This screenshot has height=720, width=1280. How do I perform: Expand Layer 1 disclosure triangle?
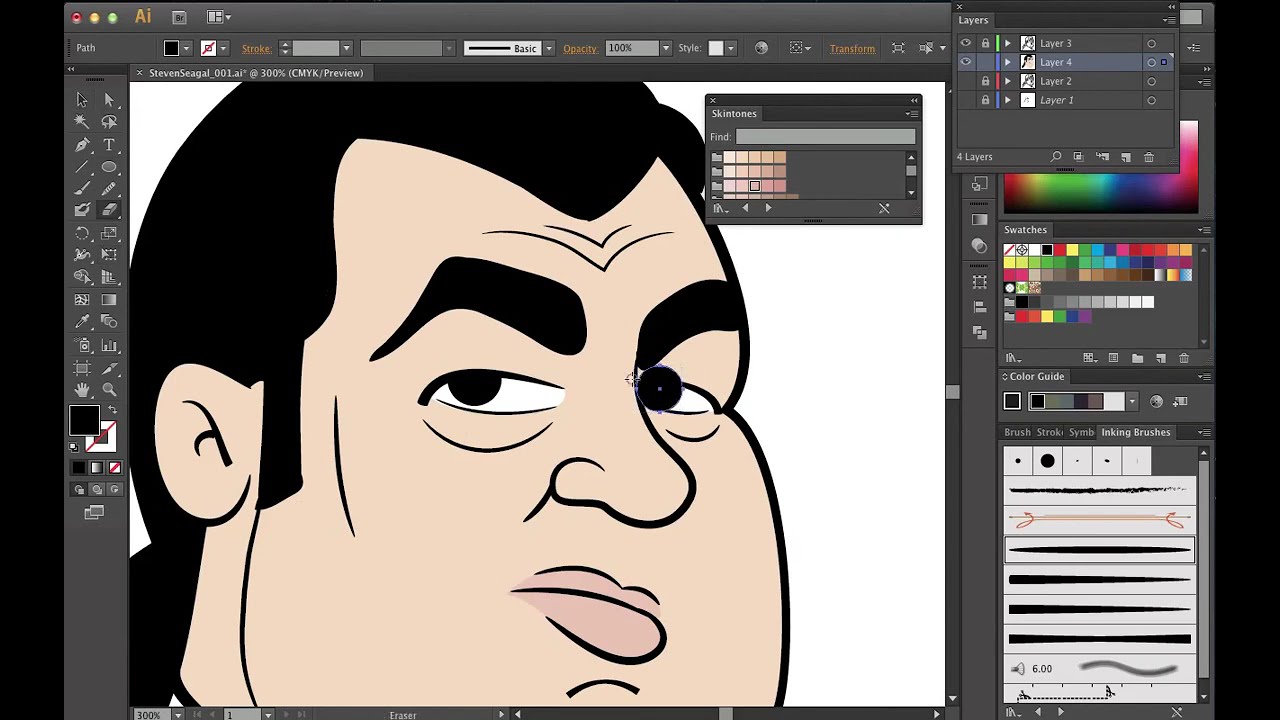(1008, 100)
